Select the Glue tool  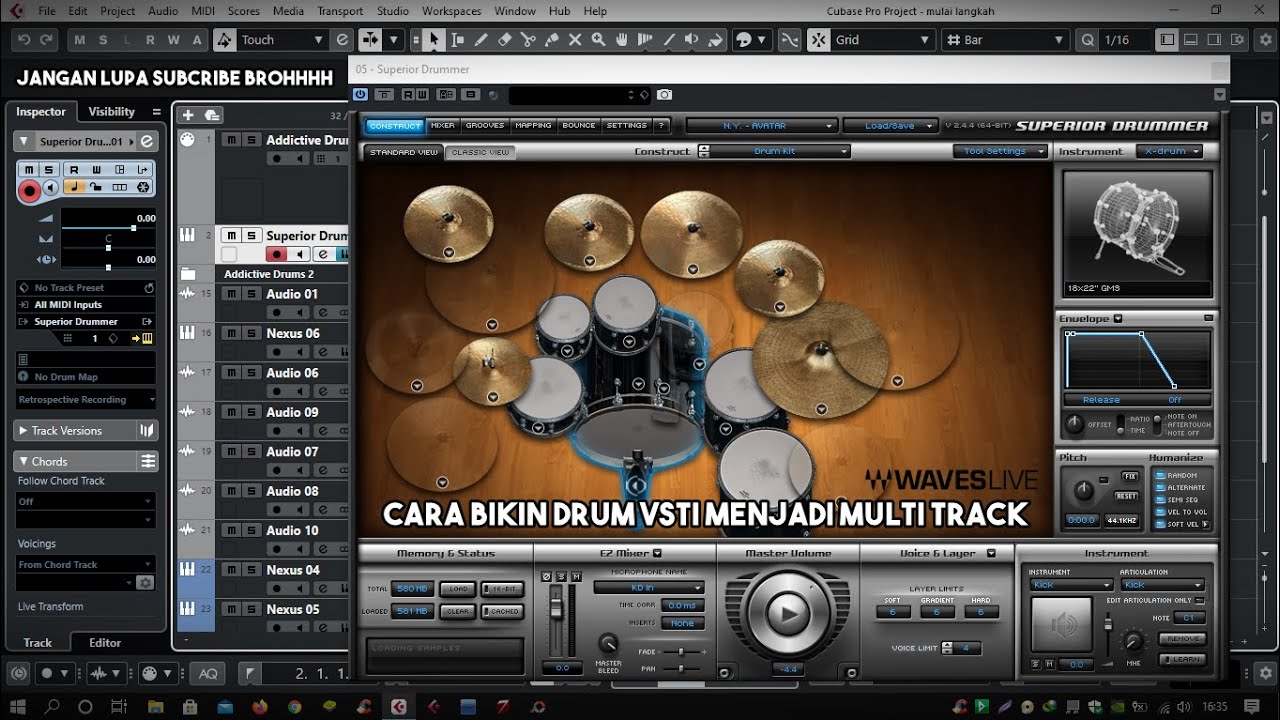(551, 40)
